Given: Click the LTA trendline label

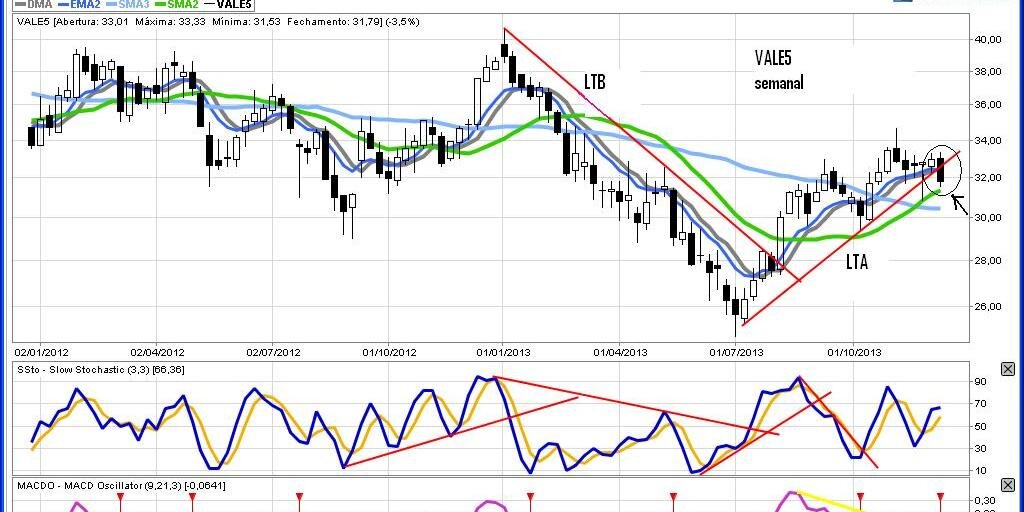Looking at the screenshot, I should [x=857, y=263].
